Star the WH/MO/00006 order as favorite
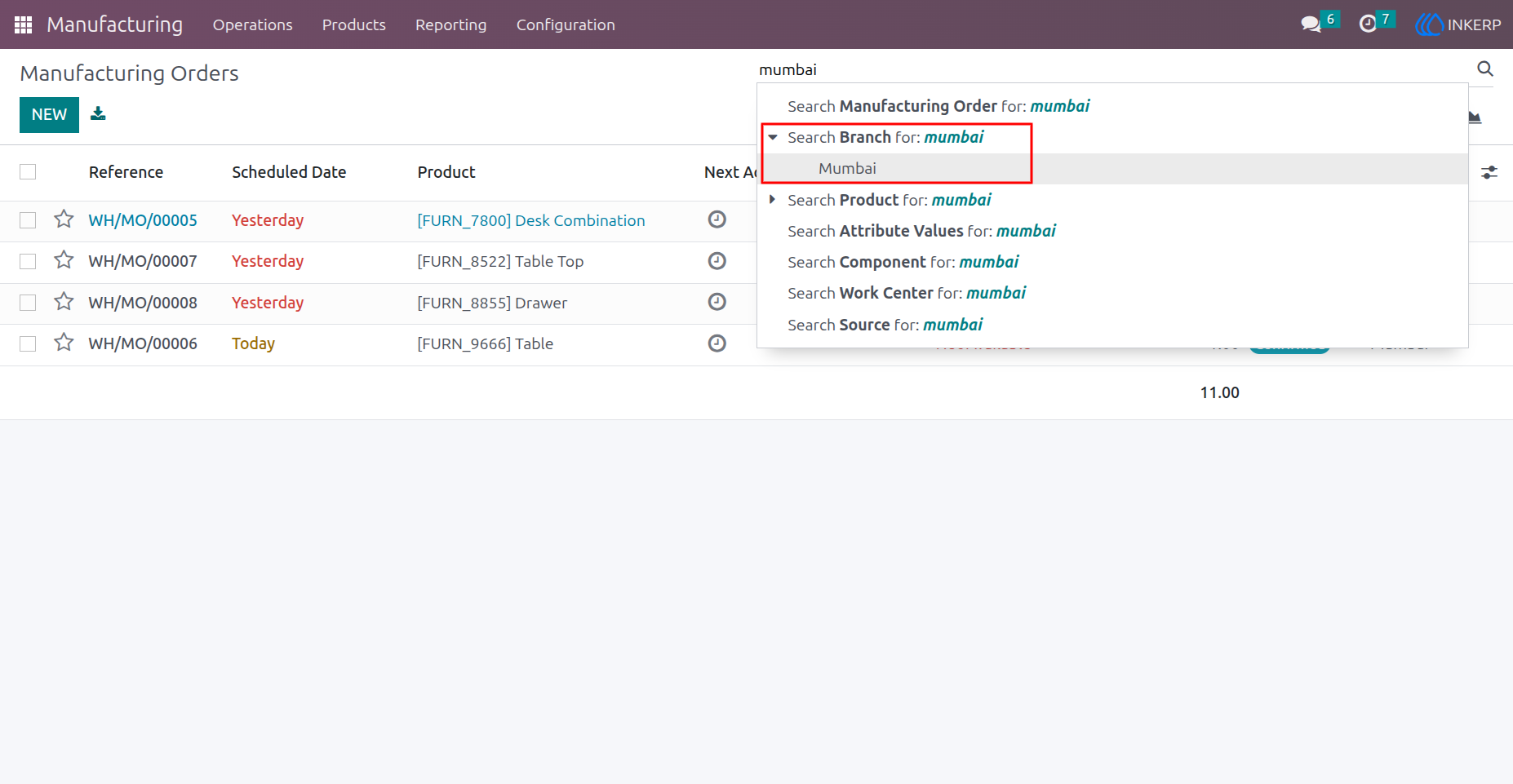 point(64,343)
